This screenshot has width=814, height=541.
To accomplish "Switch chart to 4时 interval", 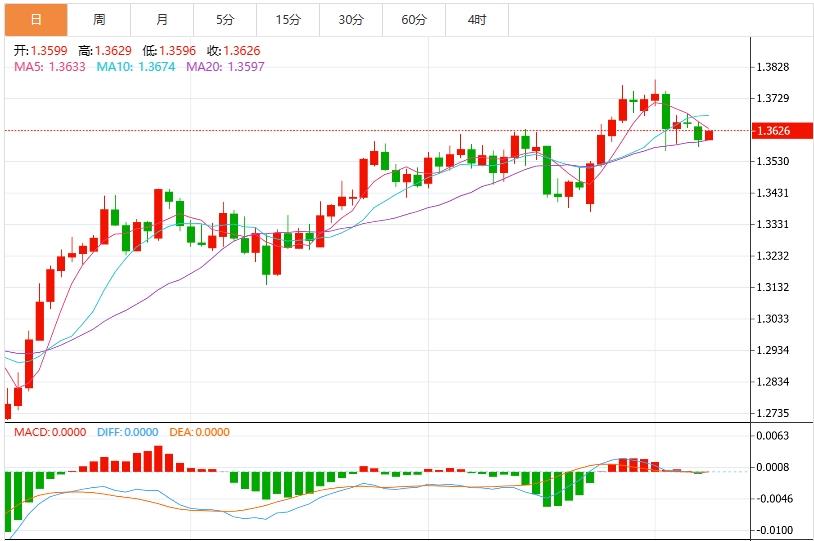I will point(477,20).
